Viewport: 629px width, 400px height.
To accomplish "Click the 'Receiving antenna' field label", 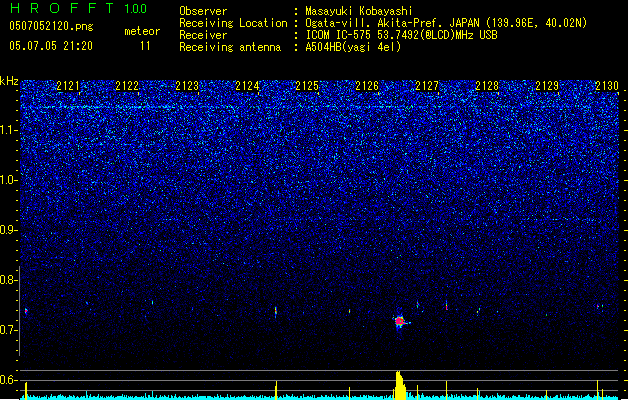I will pyautogui.click(x=230, y=47).
